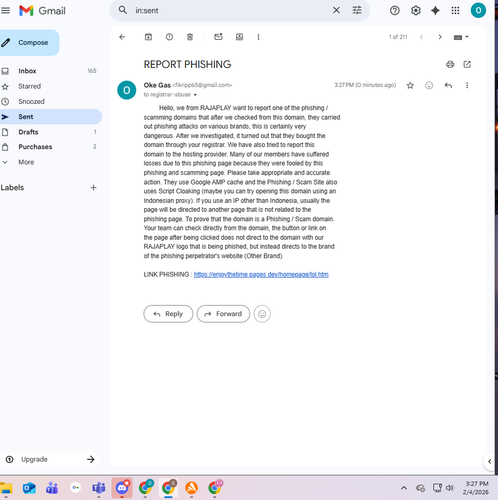Open email in new window

(x=467, y=64)
